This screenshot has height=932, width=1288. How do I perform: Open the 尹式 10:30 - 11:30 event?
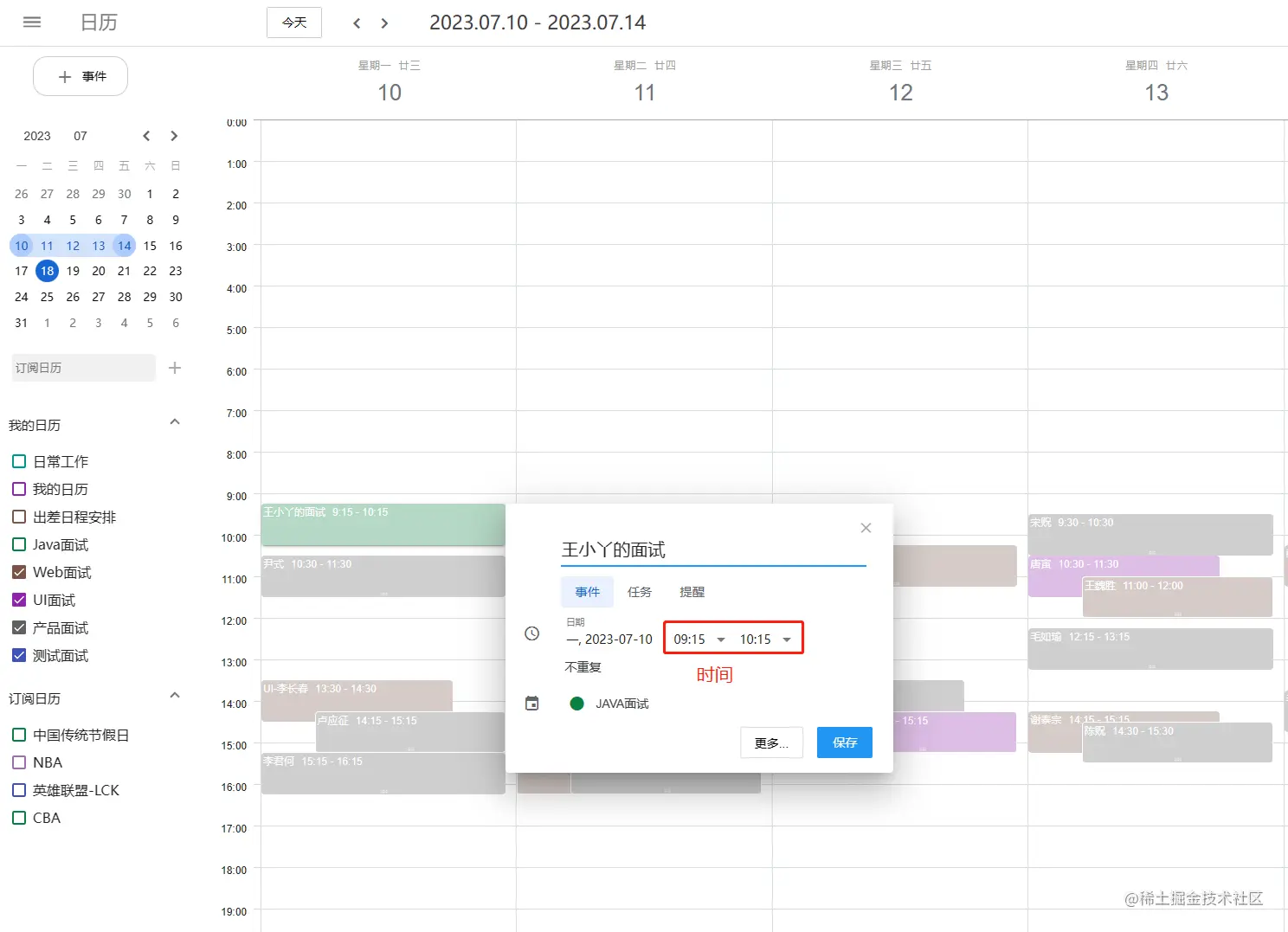coord(383,575)
